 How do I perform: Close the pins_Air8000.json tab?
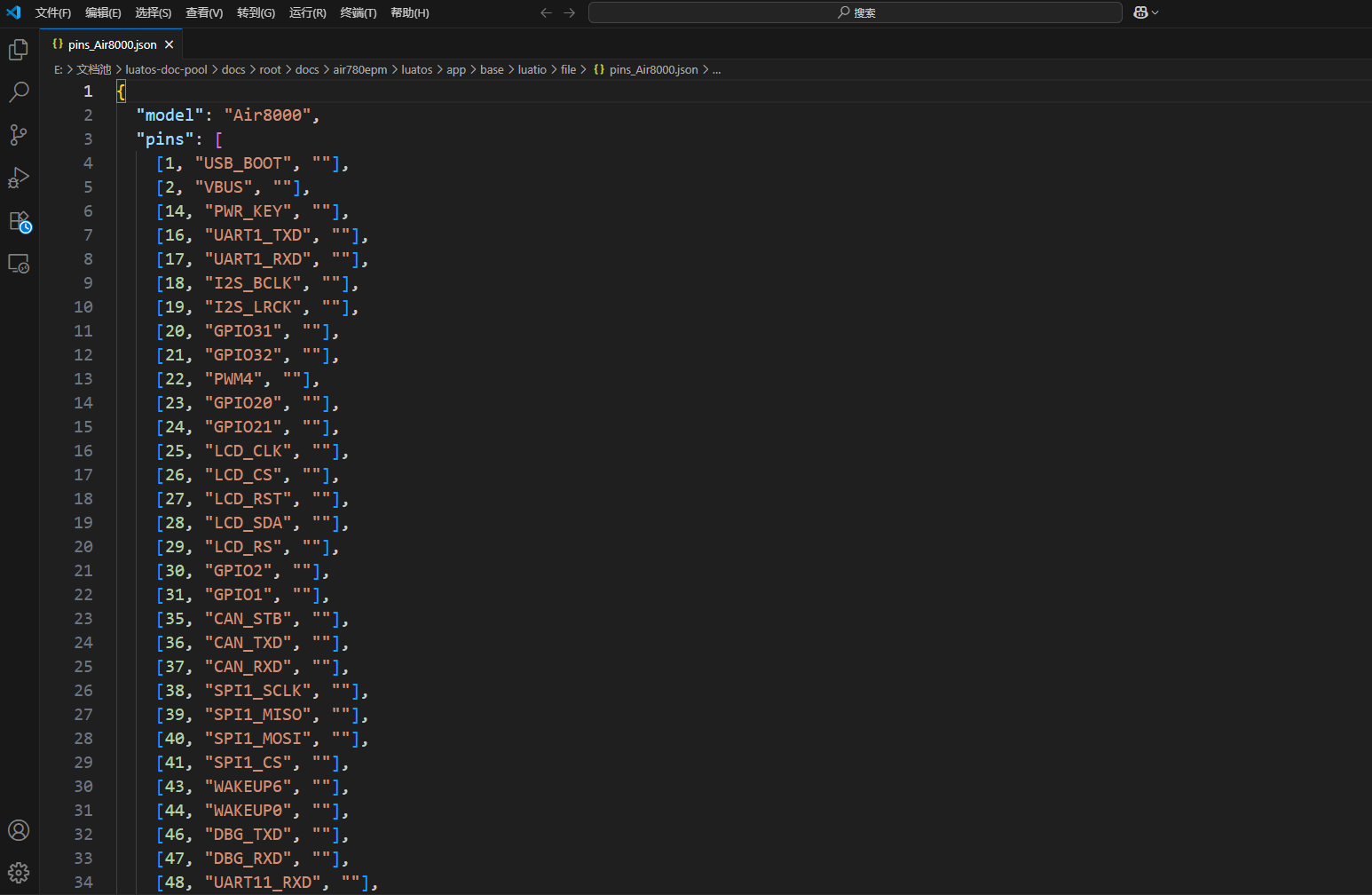click(x=169, y=44)
